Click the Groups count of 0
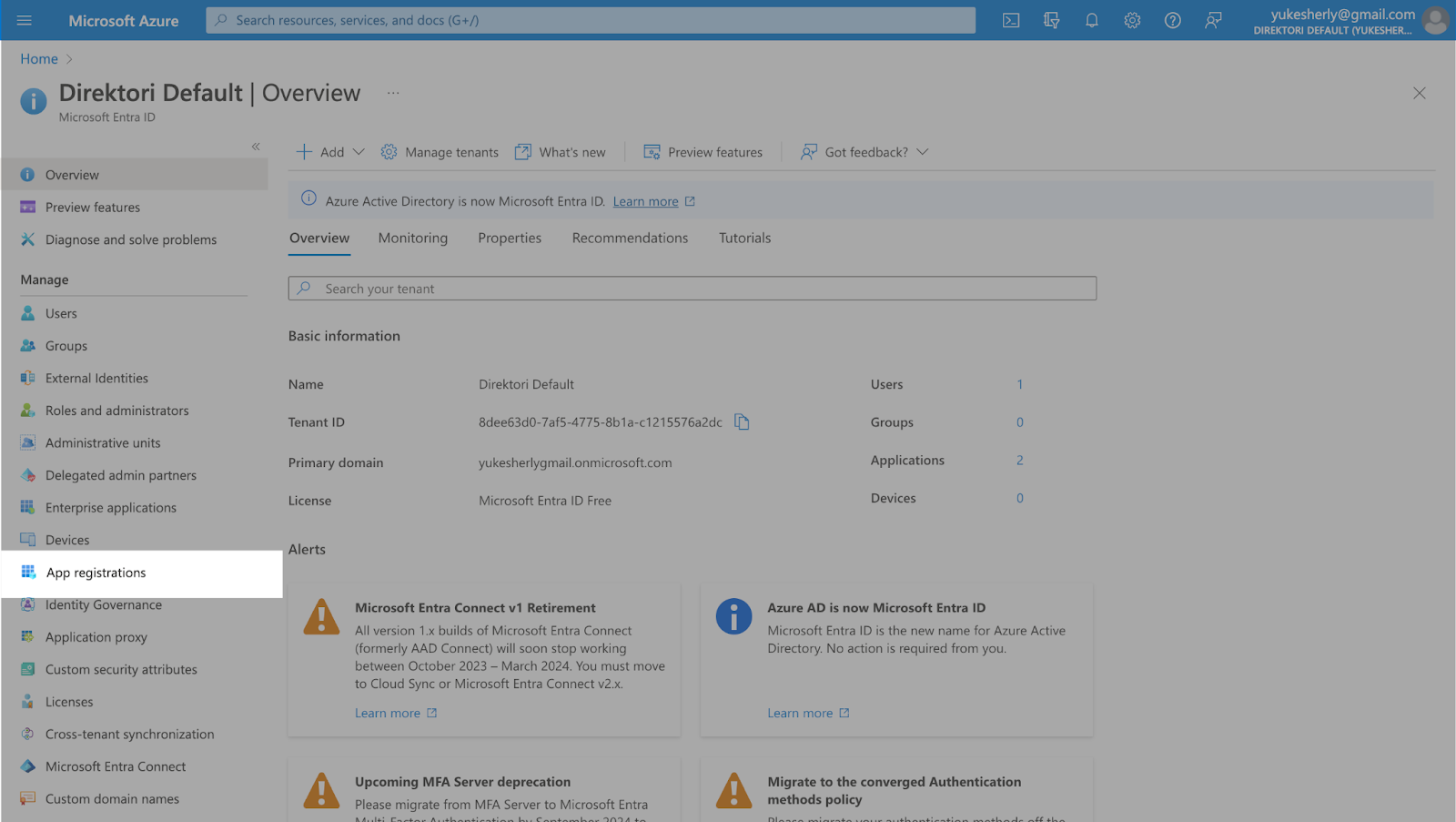 [x=1020, y=422]
